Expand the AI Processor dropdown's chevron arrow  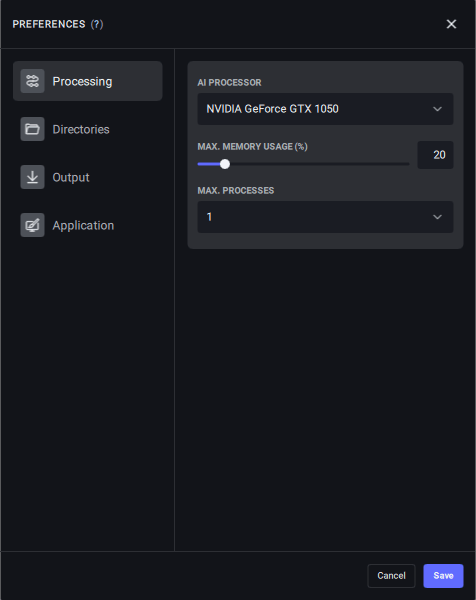click(437, 109)
